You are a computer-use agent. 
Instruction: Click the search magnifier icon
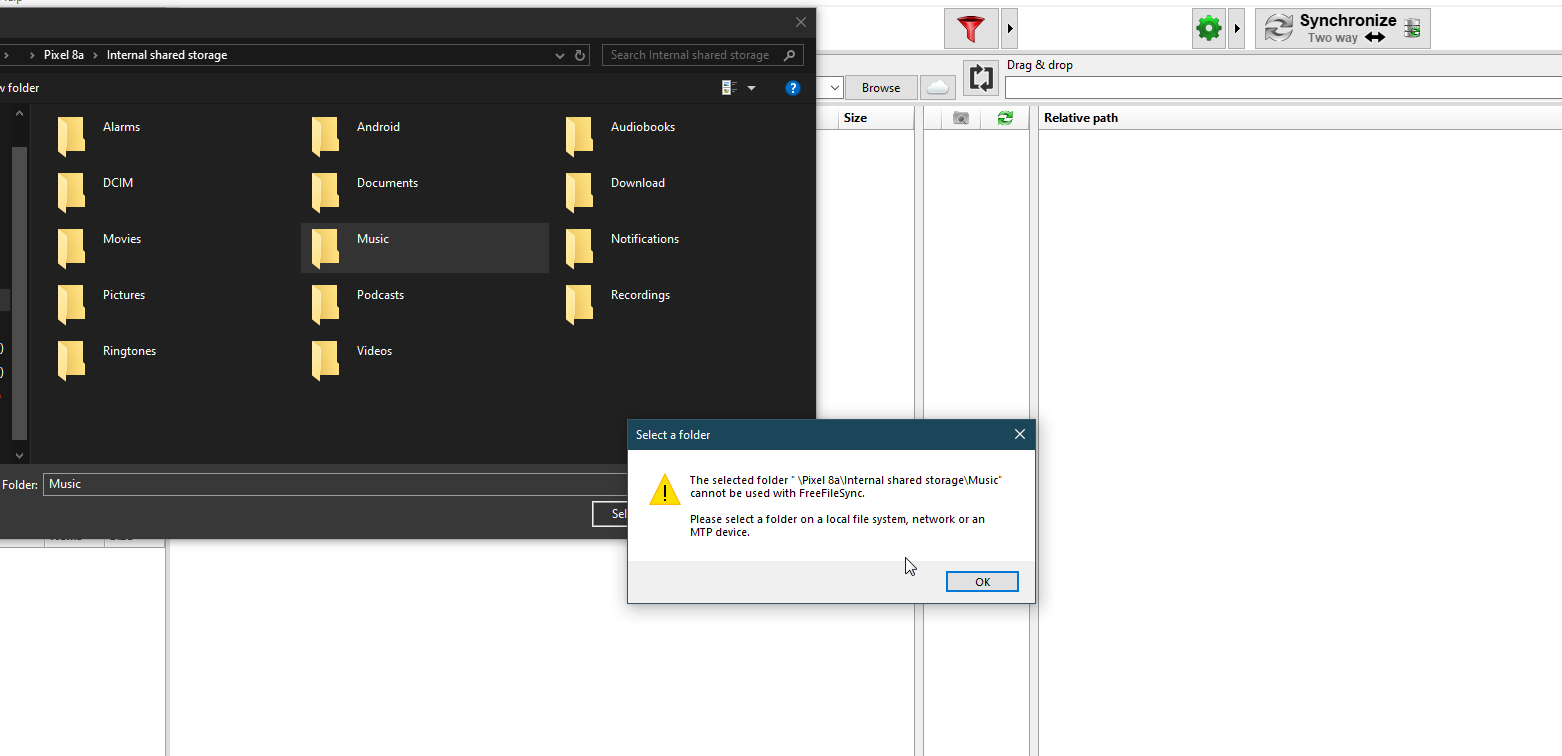coord(790,55)
